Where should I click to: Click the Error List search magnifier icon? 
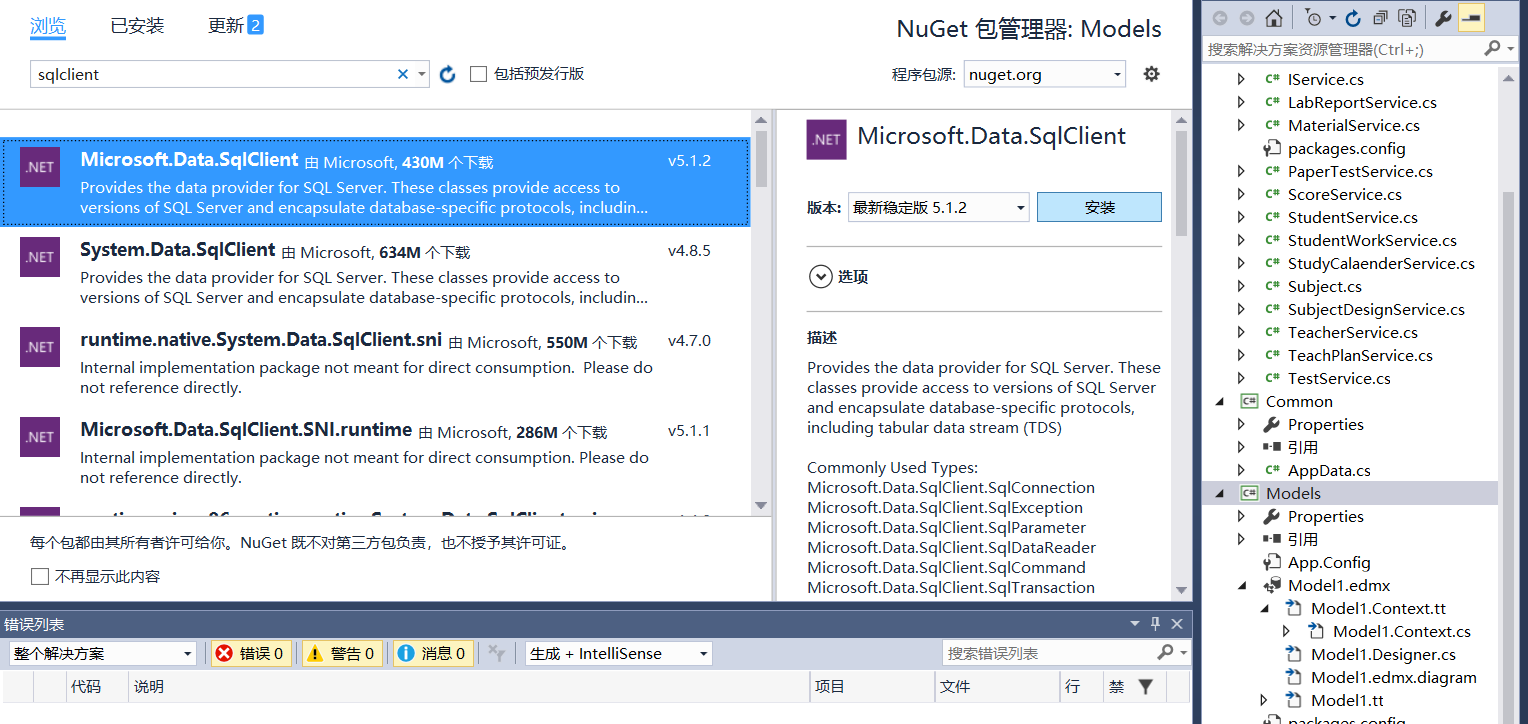1164,653
